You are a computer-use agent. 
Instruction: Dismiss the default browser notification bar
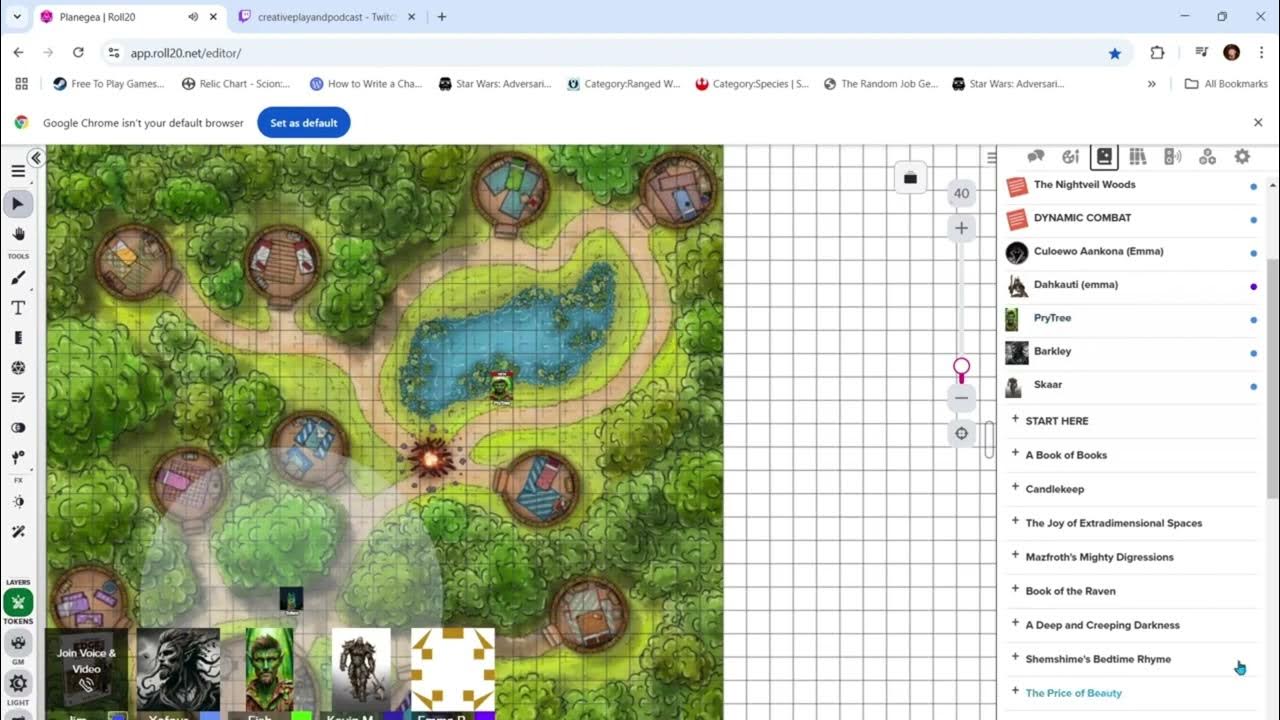click(x=1258, y=122)
